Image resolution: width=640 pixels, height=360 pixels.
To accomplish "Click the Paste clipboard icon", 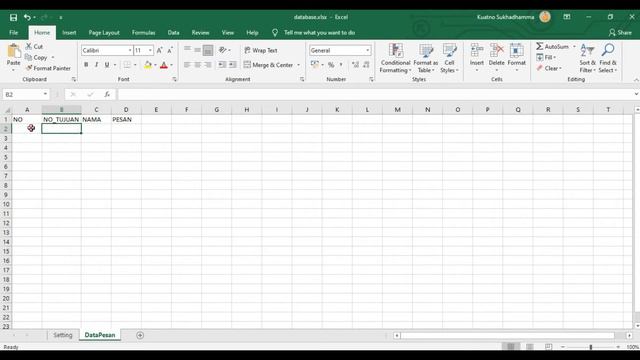I will tap(13, 51).
